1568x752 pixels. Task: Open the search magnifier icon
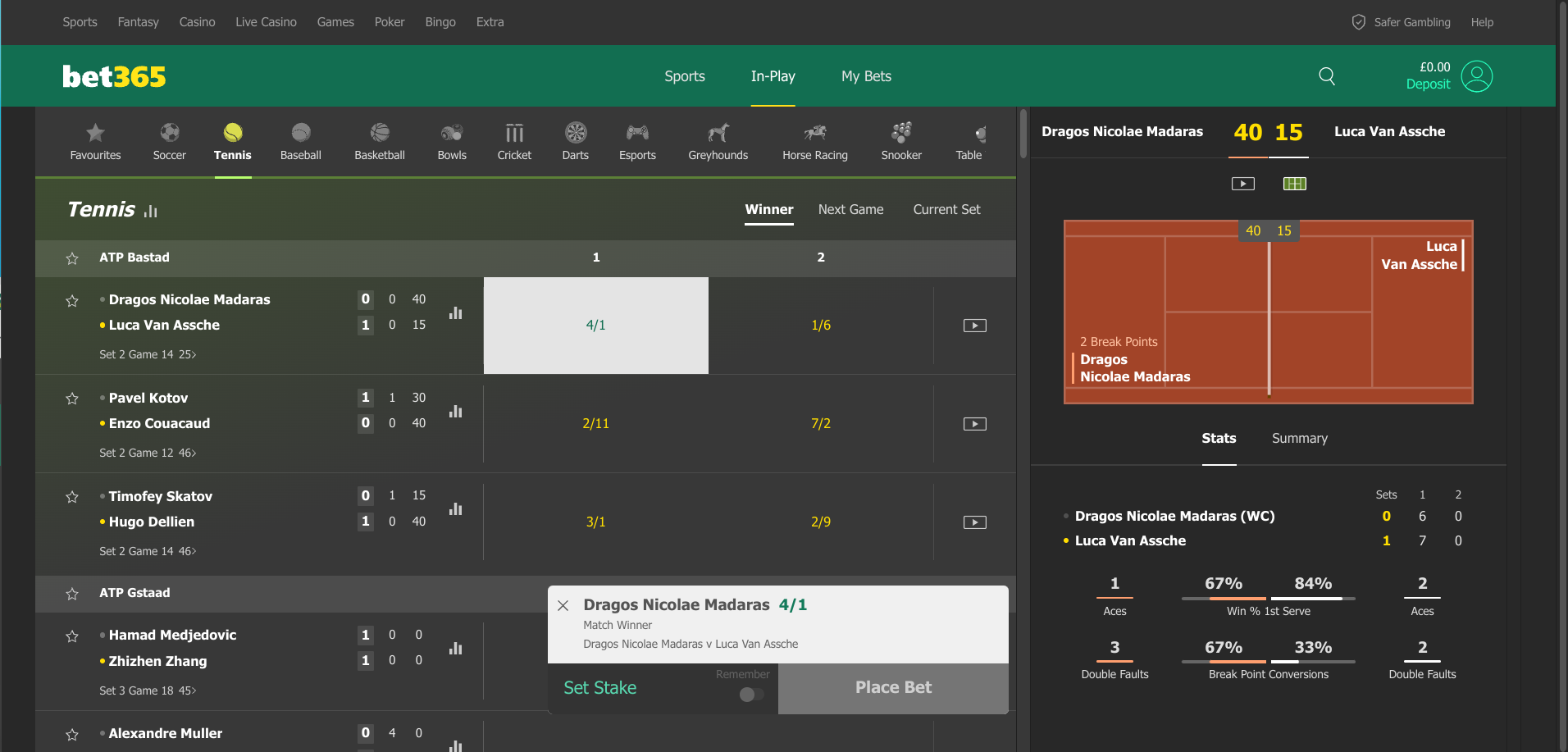[x=1327, y=76]
